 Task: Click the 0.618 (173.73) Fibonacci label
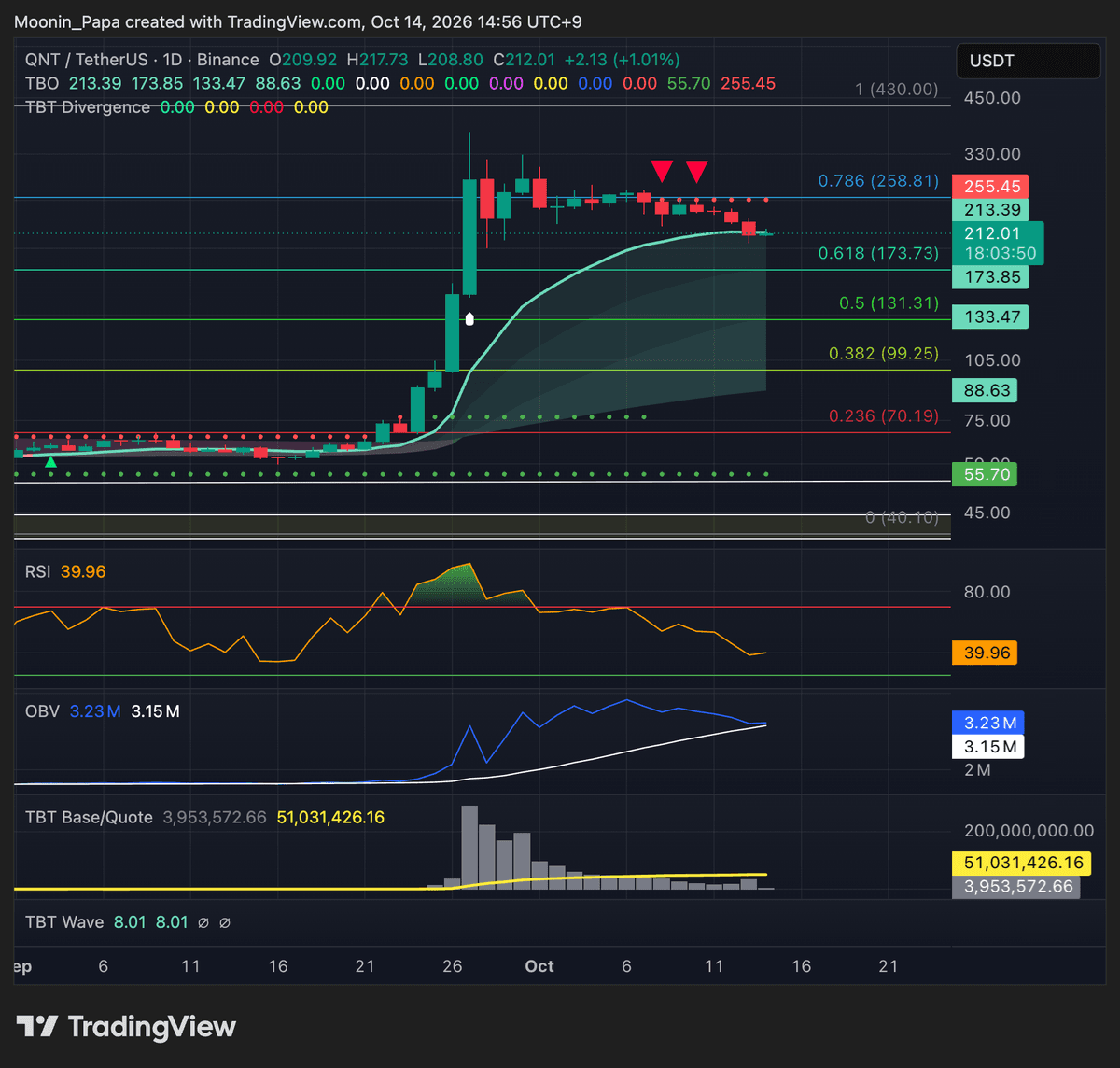878,253
